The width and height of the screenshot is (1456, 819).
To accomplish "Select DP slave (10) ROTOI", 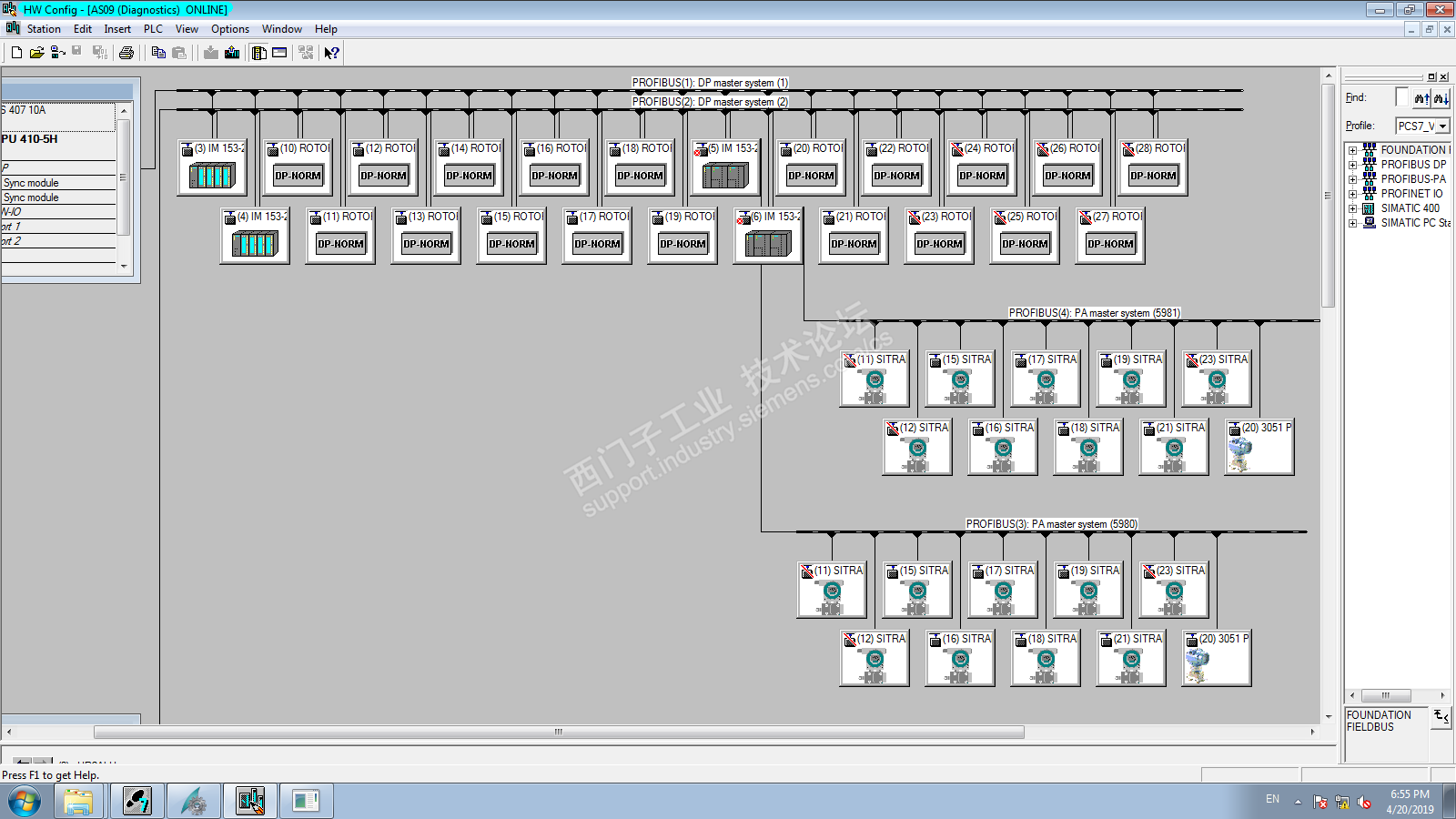I will pyautogui.click(x=298, y=167).
